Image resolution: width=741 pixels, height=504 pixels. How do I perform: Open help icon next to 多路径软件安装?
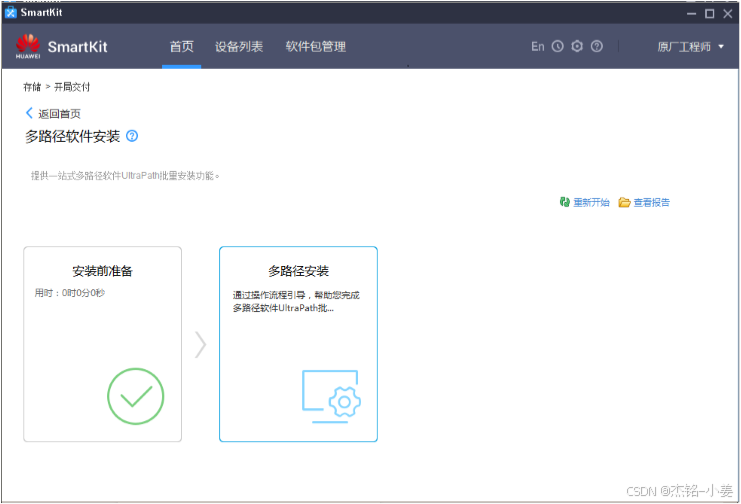132,136
